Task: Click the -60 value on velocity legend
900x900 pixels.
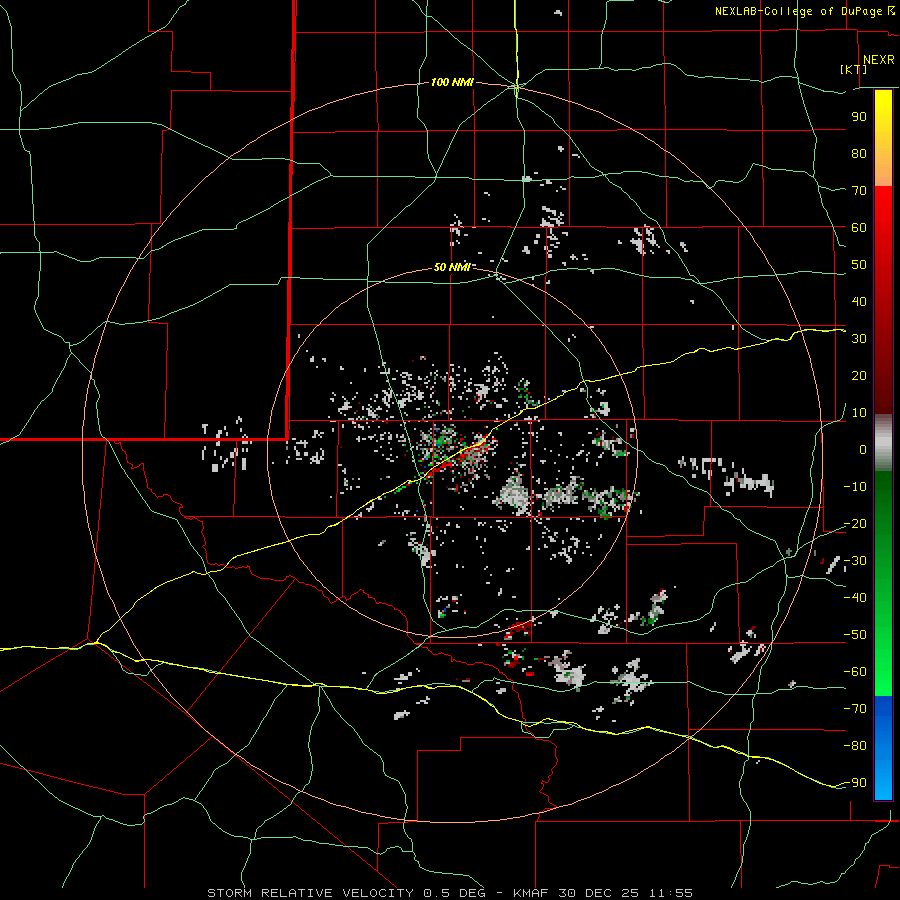Action: click(x=855, y=672)
